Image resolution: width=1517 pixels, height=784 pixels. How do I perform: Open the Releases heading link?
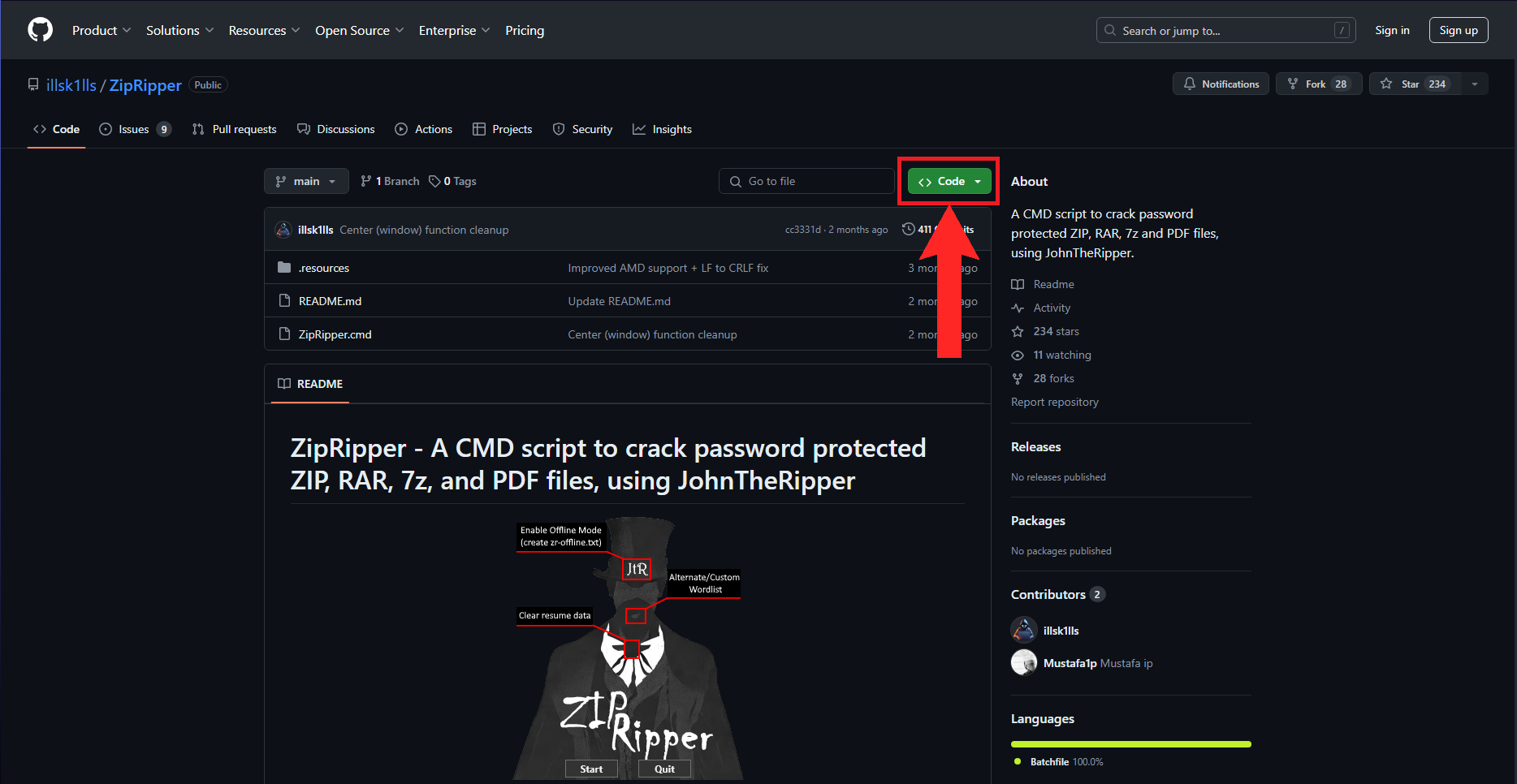[x=1035, y=447]
